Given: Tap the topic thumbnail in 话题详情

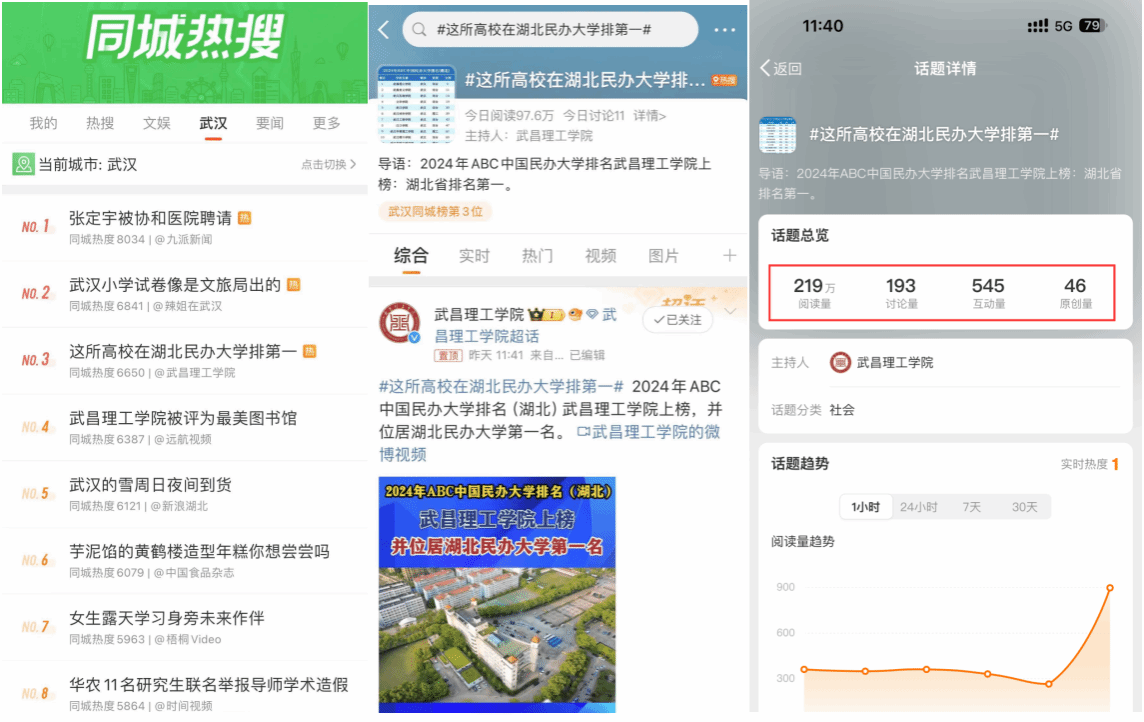Looking at the screenshot, I should coord(778,135).
